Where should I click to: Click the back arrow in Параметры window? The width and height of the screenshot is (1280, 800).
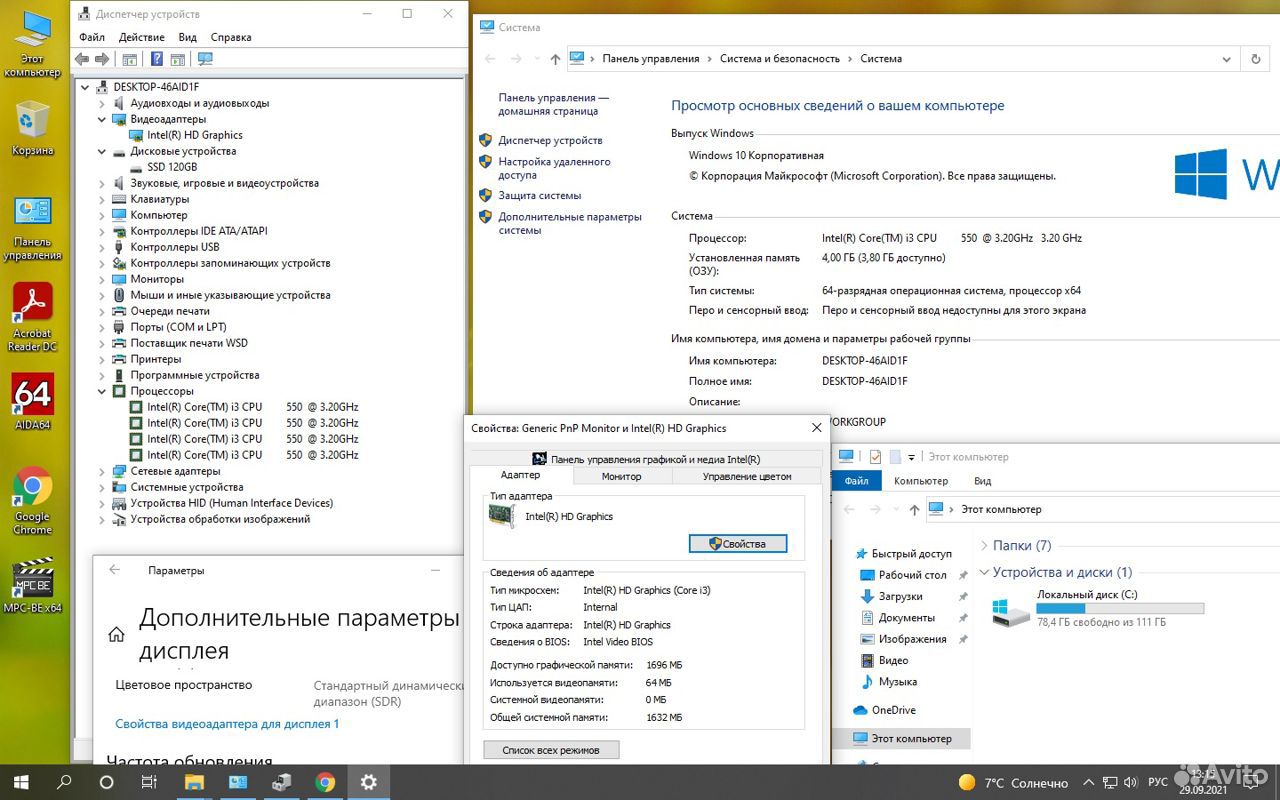click(114, 570)
